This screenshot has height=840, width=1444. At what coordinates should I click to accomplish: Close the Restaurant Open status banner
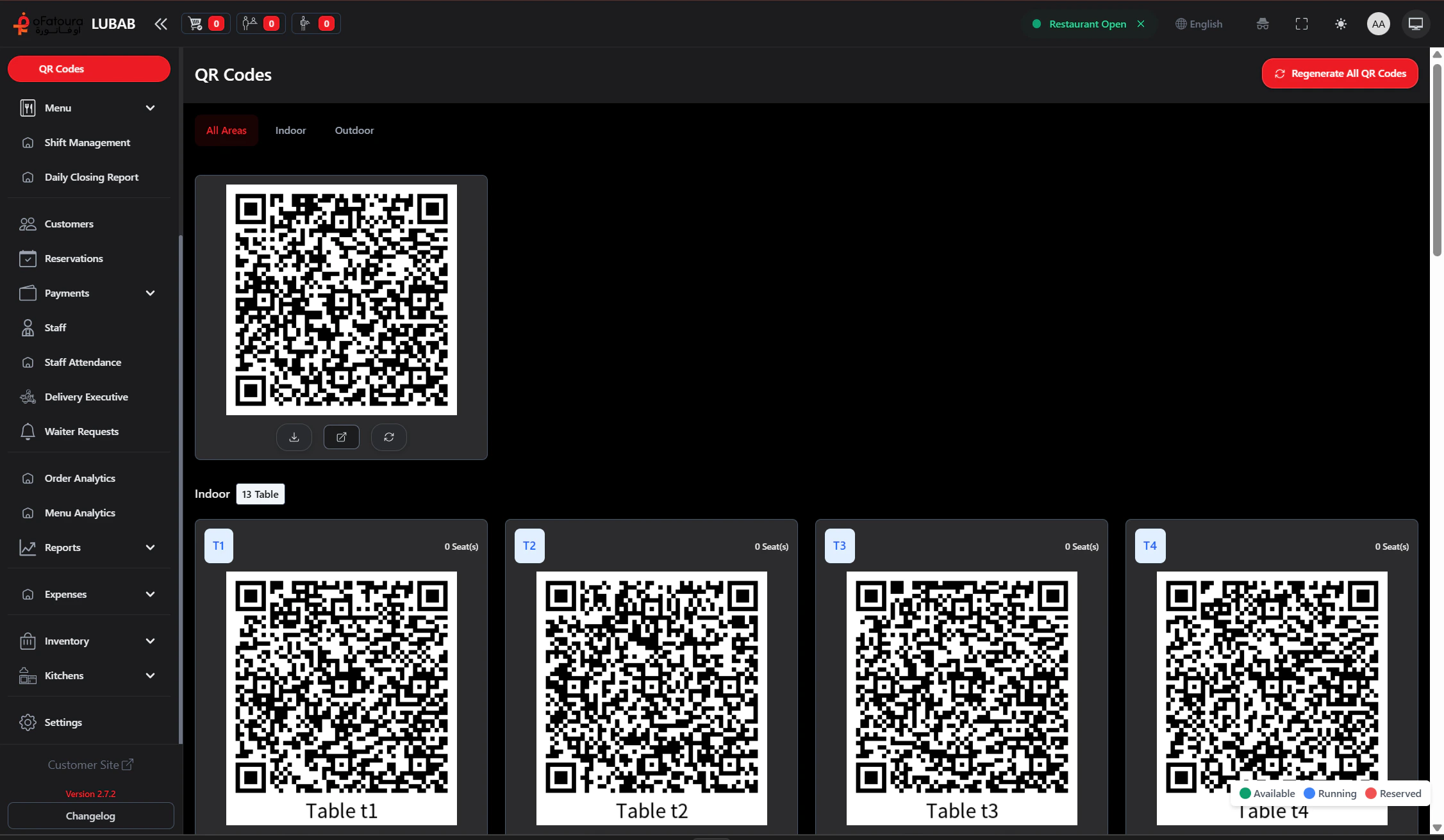coord(1141,23)
